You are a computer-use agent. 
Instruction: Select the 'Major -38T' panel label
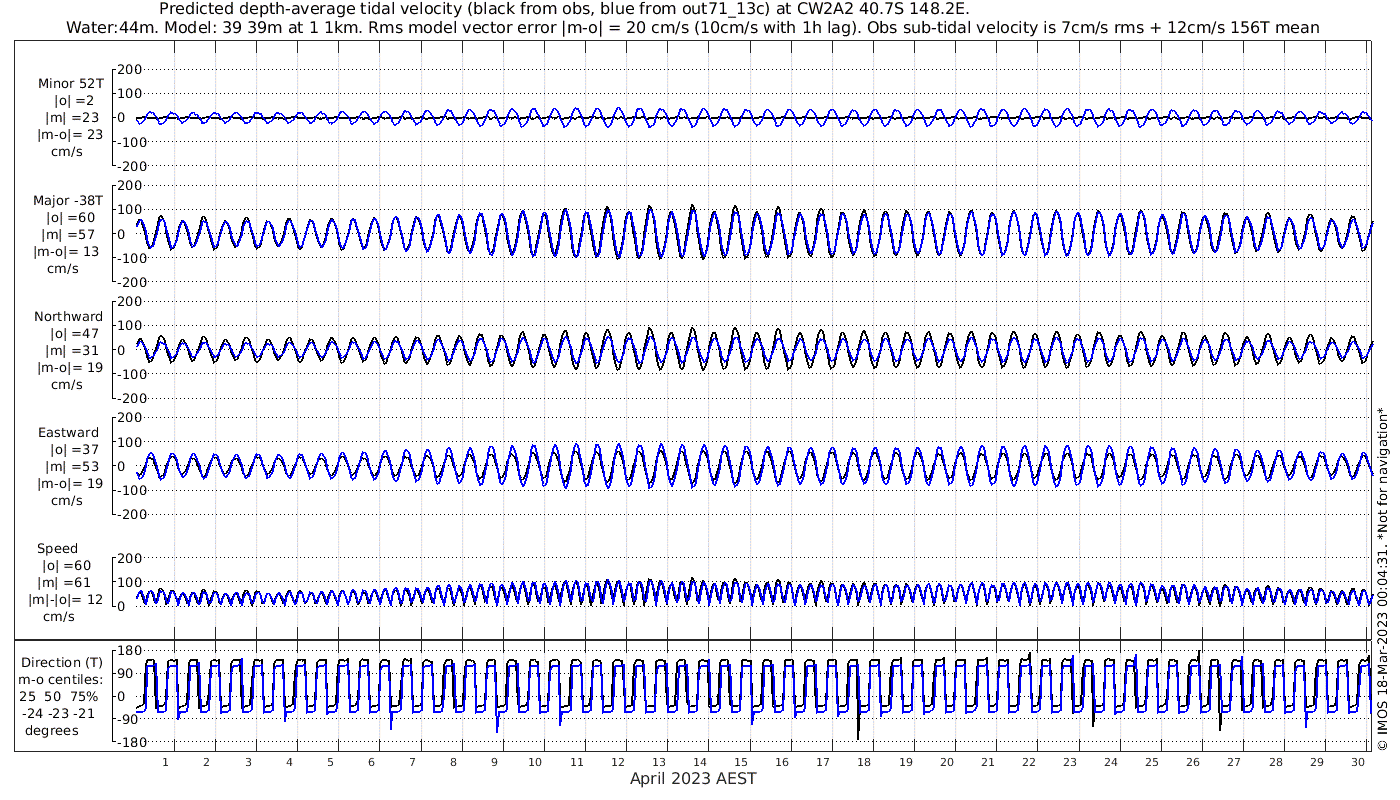[x=69, y=201]
